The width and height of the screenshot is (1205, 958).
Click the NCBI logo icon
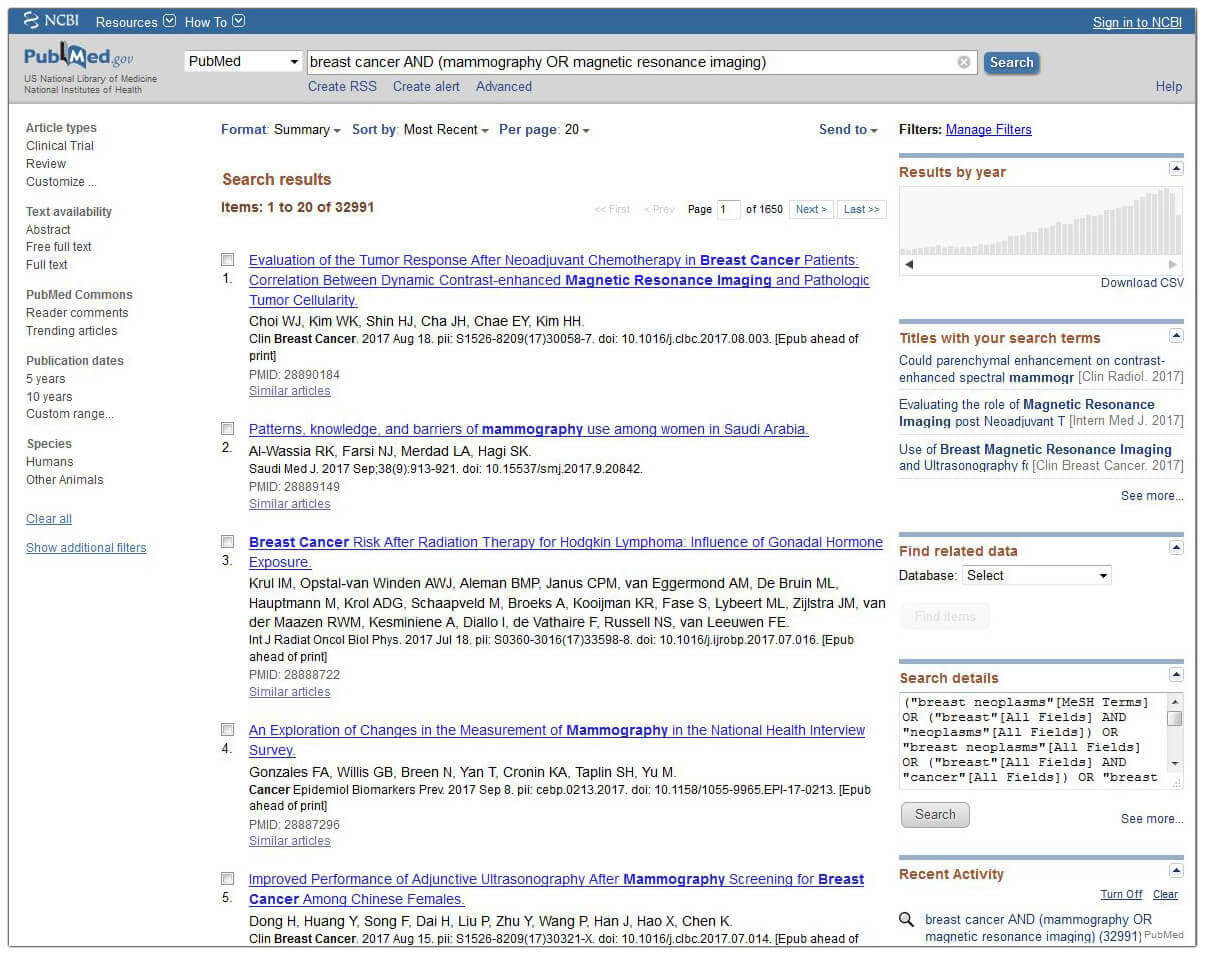(x=30, y=21)
